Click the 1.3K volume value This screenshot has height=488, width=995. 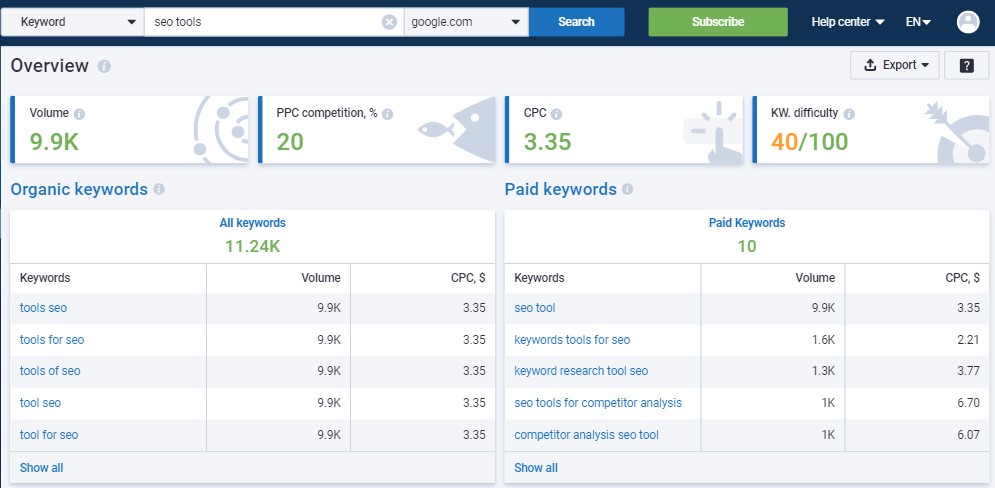[x=824, y=371]
